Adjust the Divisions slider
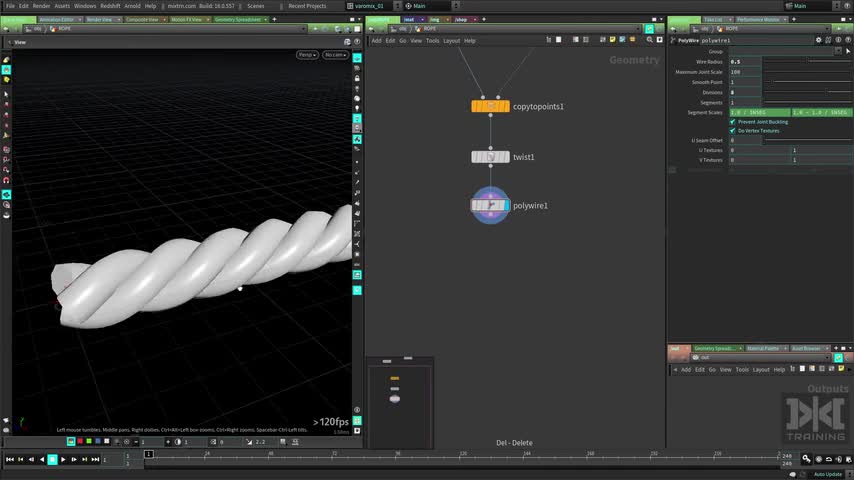Screen dimensions: 854x480 [807, 92]
